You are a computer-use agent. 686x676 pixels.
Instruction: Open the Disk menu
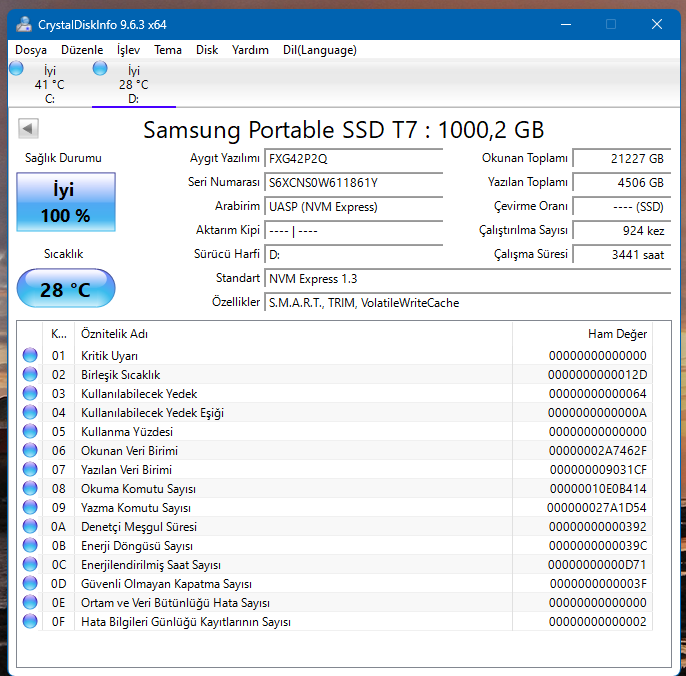(207, 50)
